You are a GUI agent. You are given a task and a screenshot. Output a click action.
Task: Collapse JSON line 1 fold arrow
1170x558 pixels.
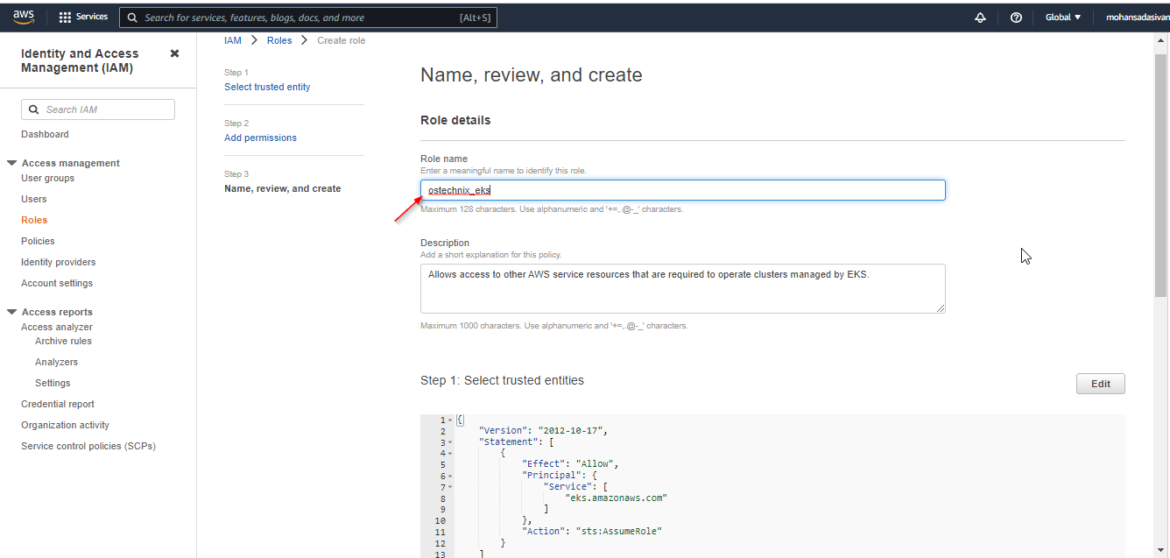pyautogui.click(x=449, y=420)
